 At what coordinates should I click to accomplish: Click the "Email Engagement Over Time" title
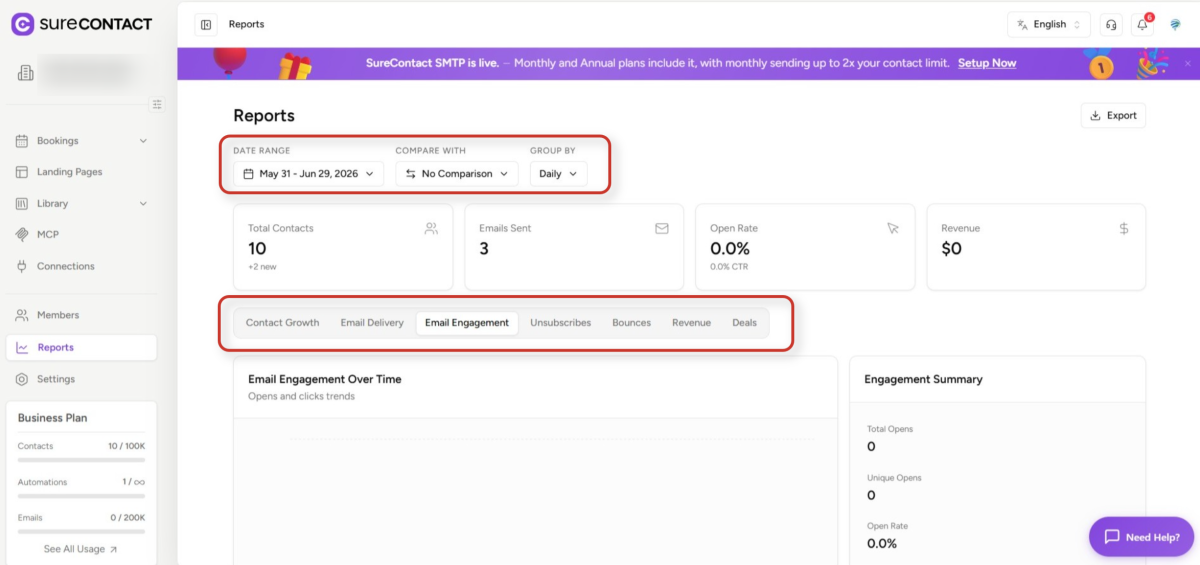point(325,379)
